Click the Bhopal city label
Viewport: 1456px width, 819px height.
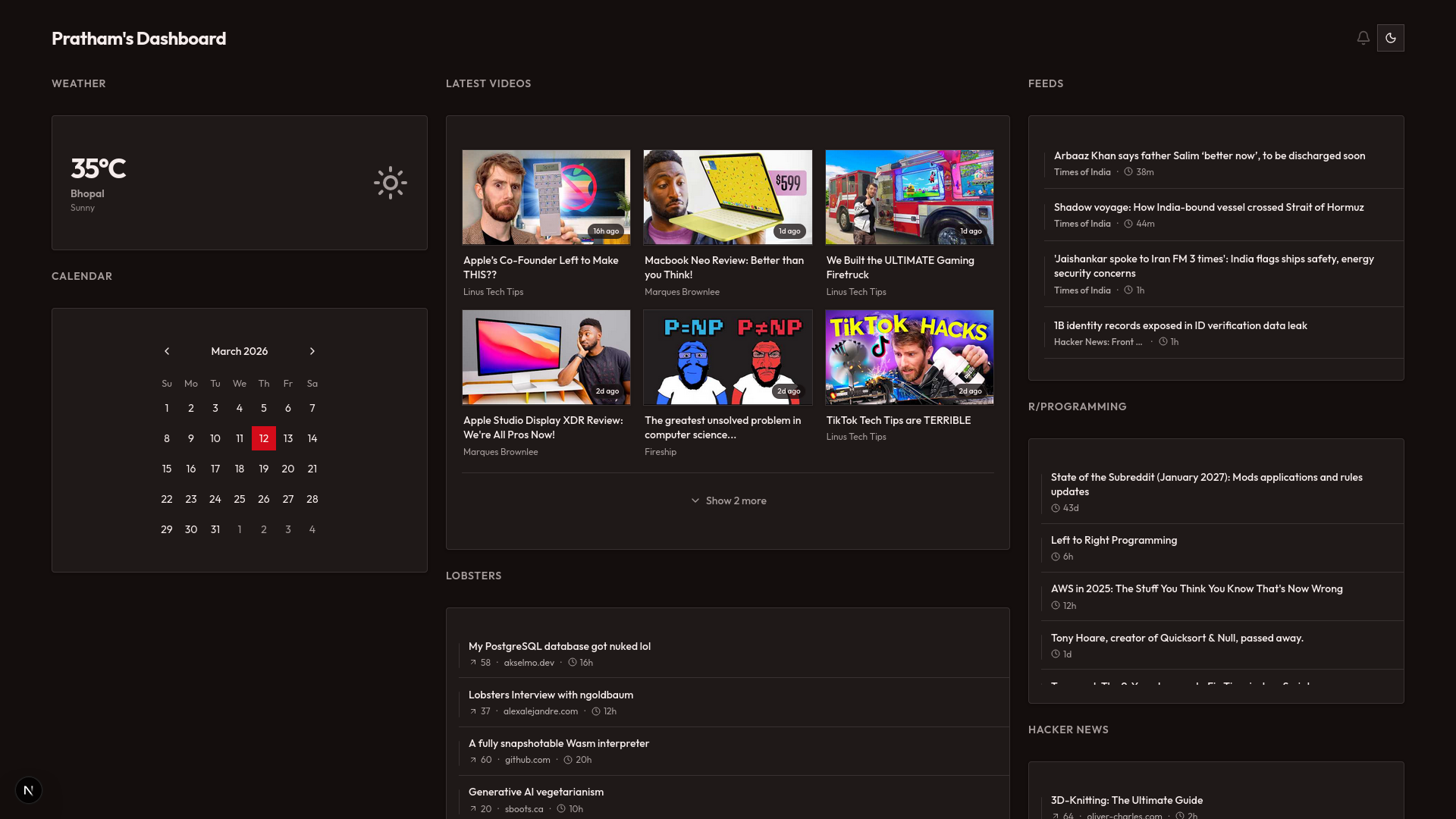point(87,193)
